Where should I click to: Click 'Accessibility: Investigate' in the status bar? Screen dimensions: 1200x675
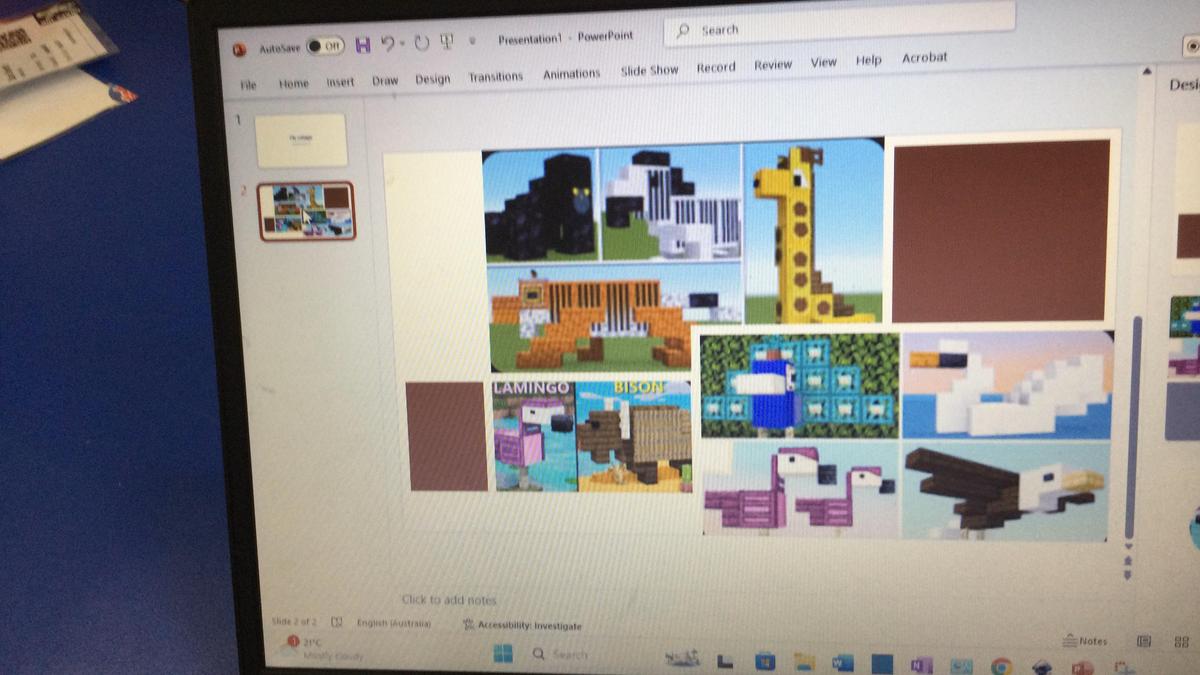[x=523, y=625]
